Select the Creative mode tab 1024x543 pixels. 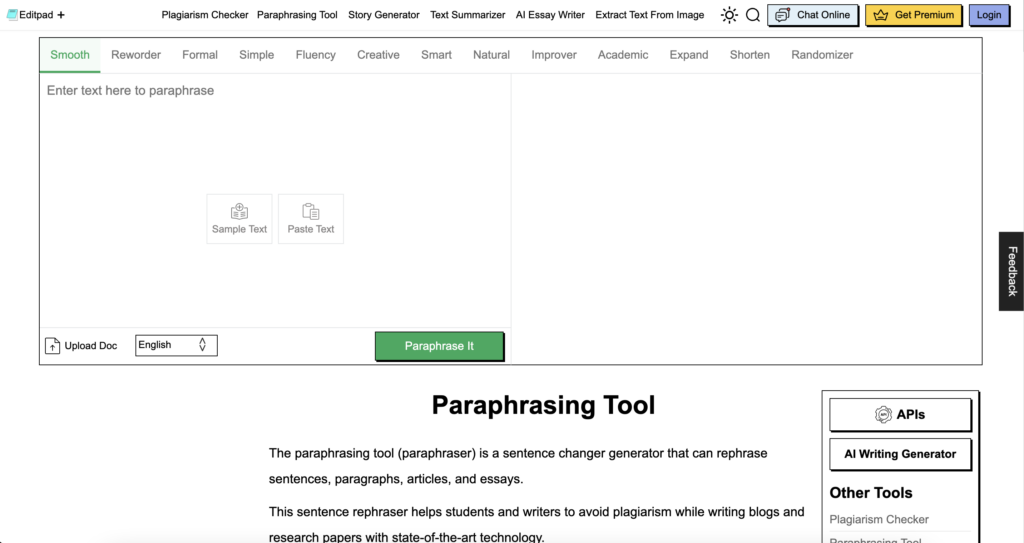378,55
